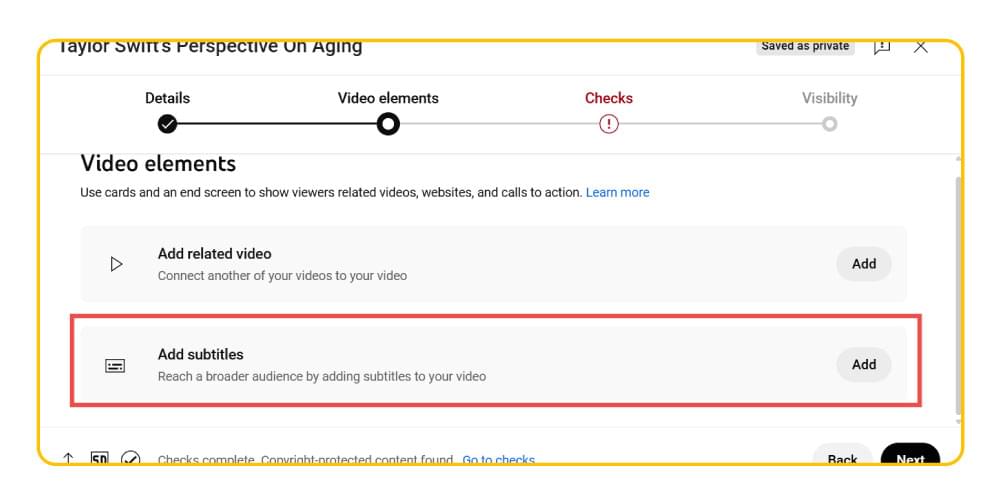Click the 'Checks complete. Copyright-protected content found' text
Screen dimensions: 1000x504
(x=305, y=459)
